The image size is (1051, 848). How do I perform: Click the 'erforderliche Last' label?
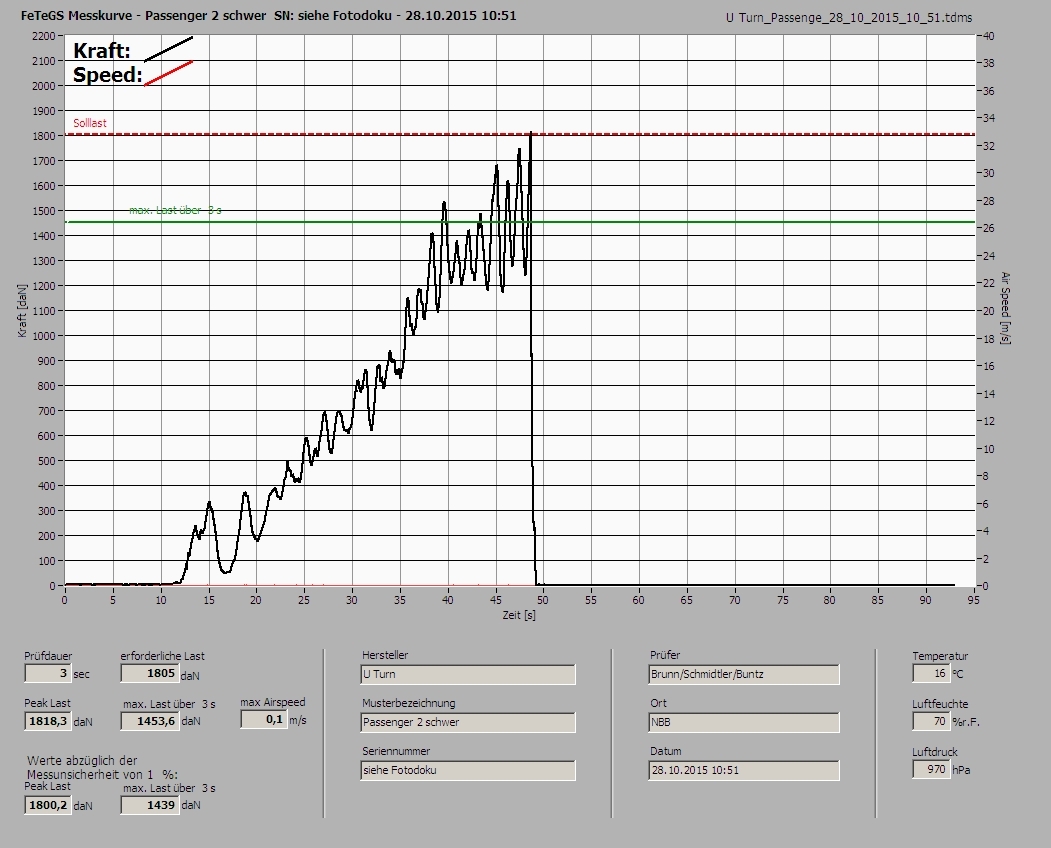click(x=162, y=656)
